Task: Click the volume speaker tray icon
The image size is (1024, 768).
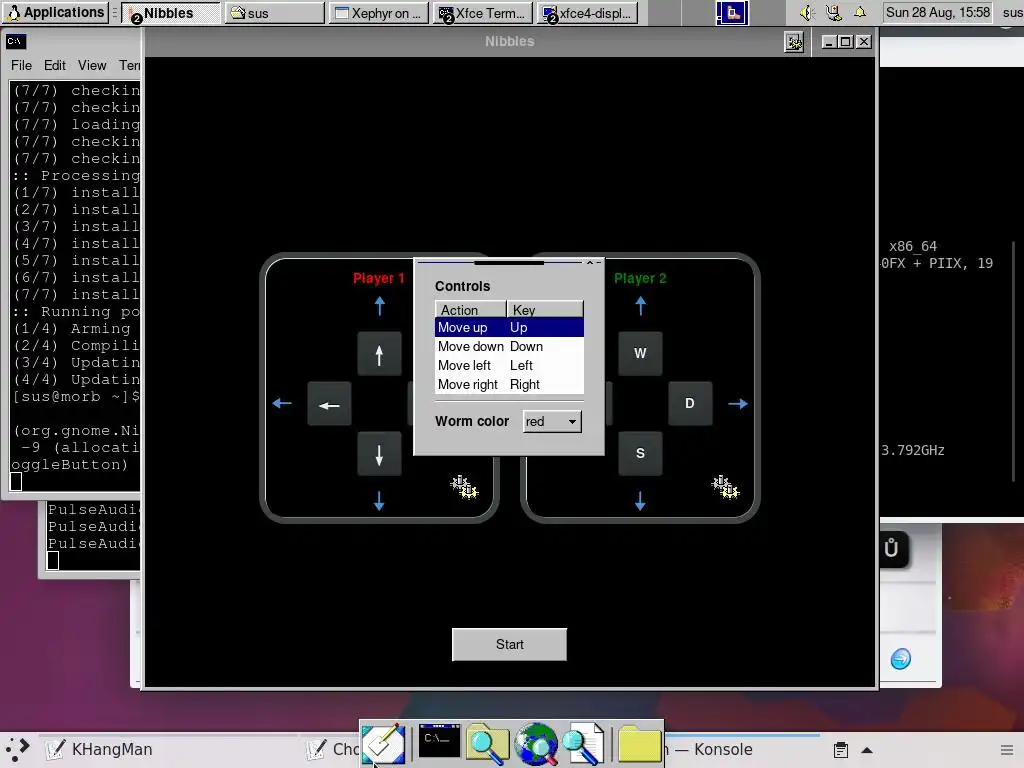Action: (807, 12)
